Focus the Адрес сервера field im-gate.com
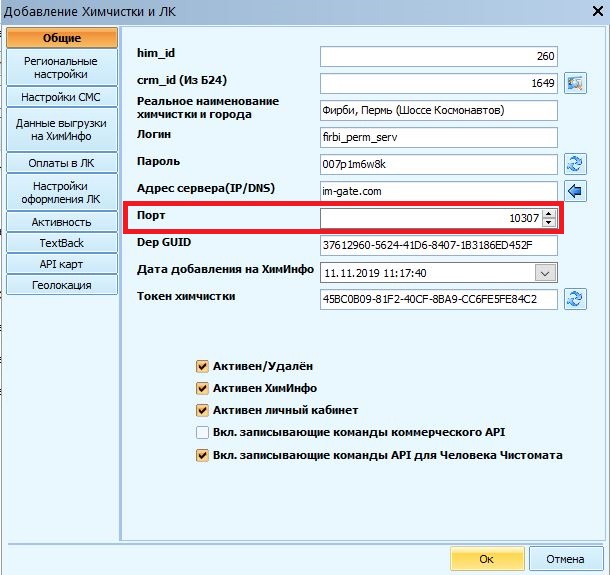This screenshot has height=575, width=610. [x=439, y=191]
